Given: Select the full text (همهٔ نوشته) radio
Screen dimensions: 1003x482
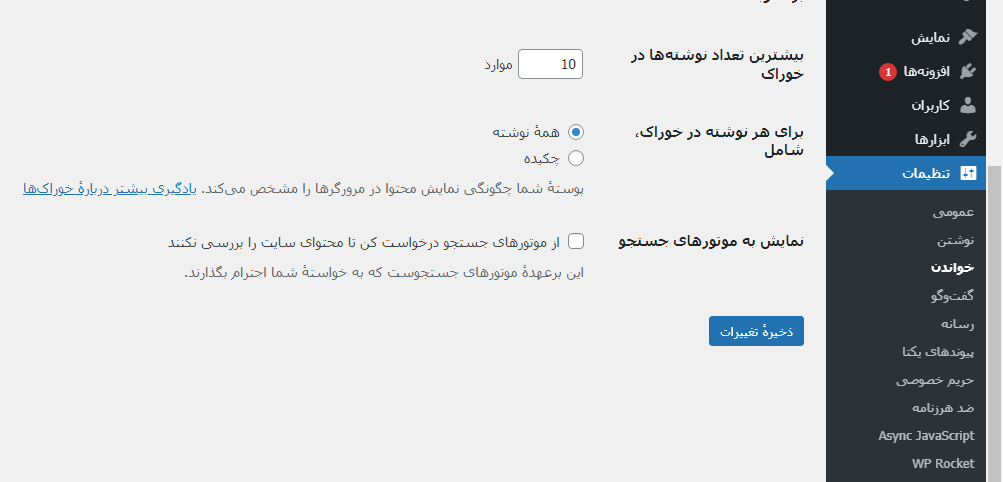Looking at the screenshot, I should [x=576, y=132].
